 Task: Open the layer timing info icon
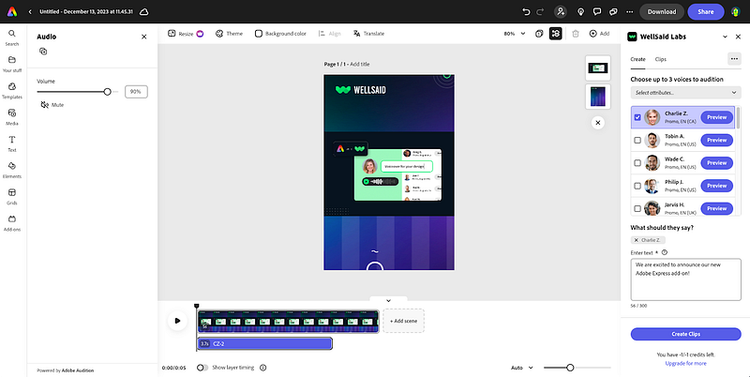point(263,367)
